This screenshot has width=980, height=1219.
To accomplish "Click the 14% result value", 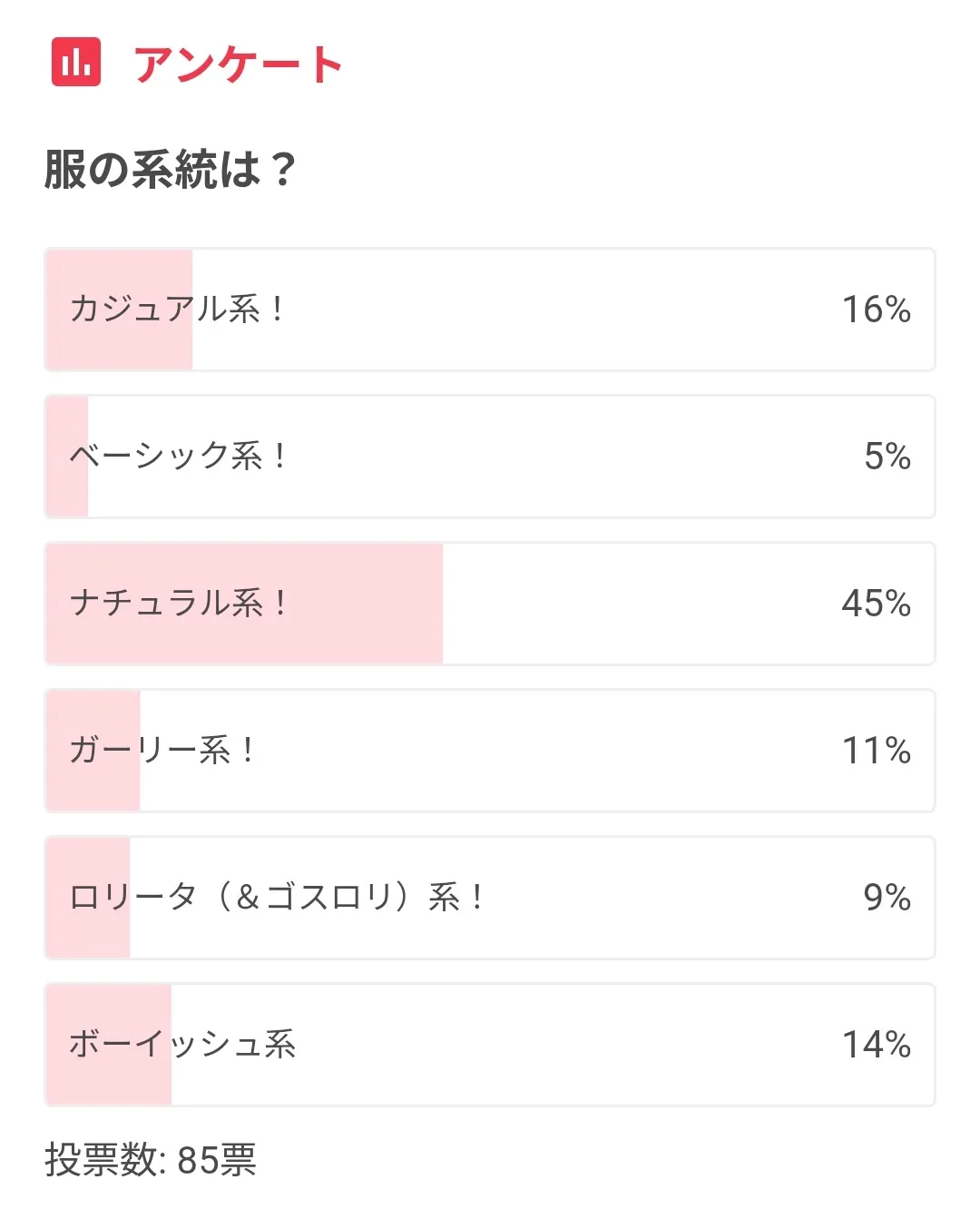I will click(x=876, y=1045).
